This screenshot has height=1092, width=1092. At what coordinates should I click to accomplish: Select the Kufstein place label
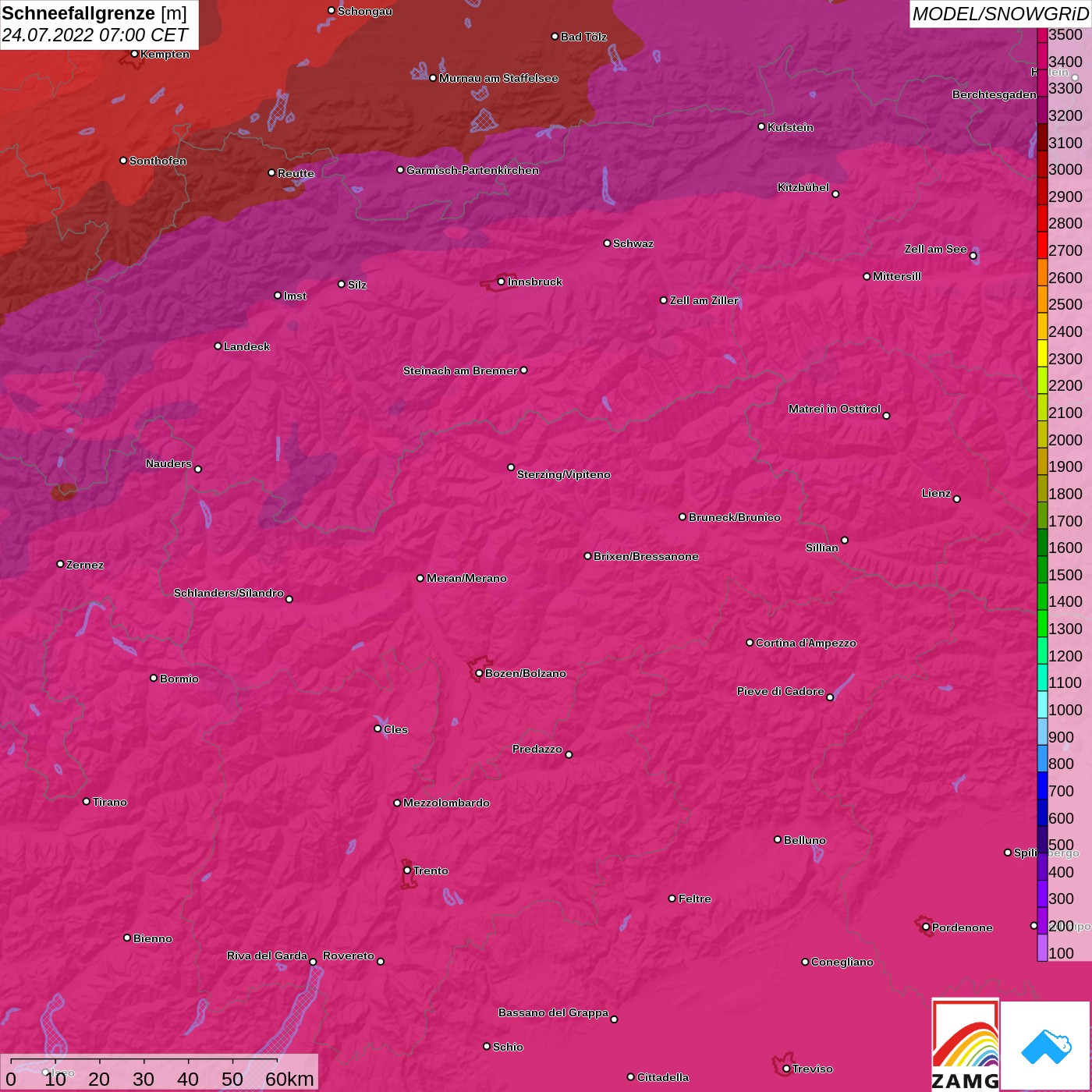point(790,127)
